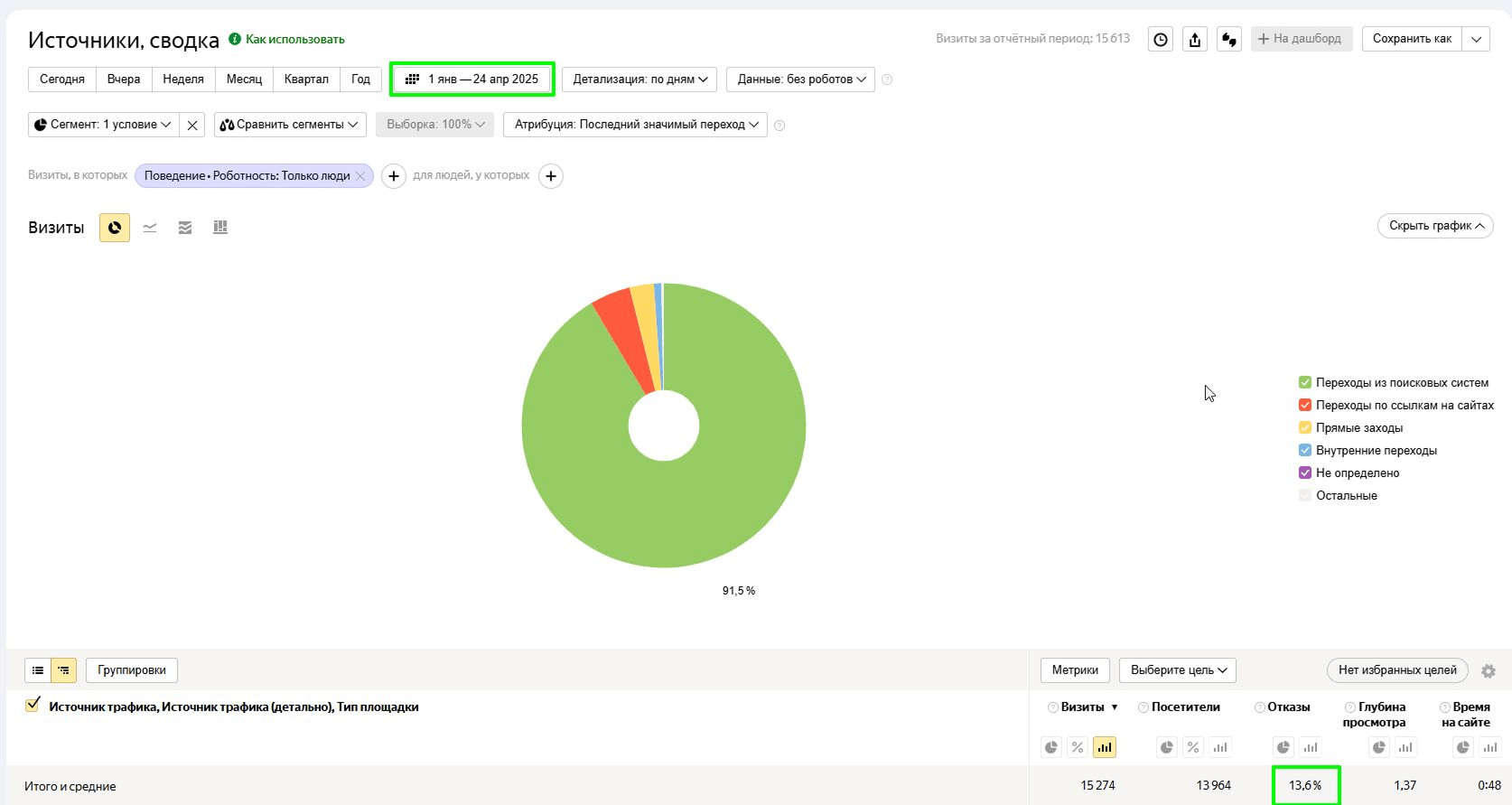Open the date range picker field
Viewport: 1512px width, 805px height.
[x=472, y=80]
